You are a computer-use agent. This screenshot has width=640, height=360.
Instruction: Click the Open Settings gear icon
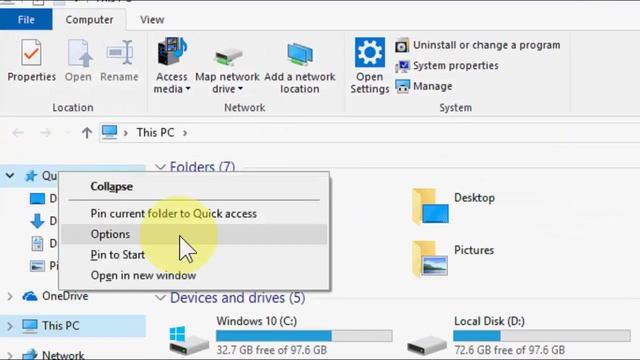[x=369, y=52]
